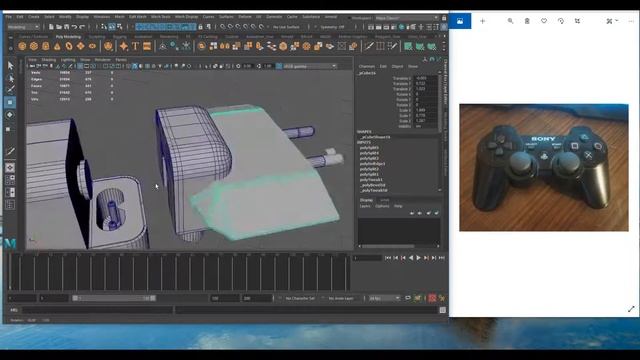Open the No Anim Layer dropdown
Image resolution: width=640 pixels, height=360 pixels.
341,298
